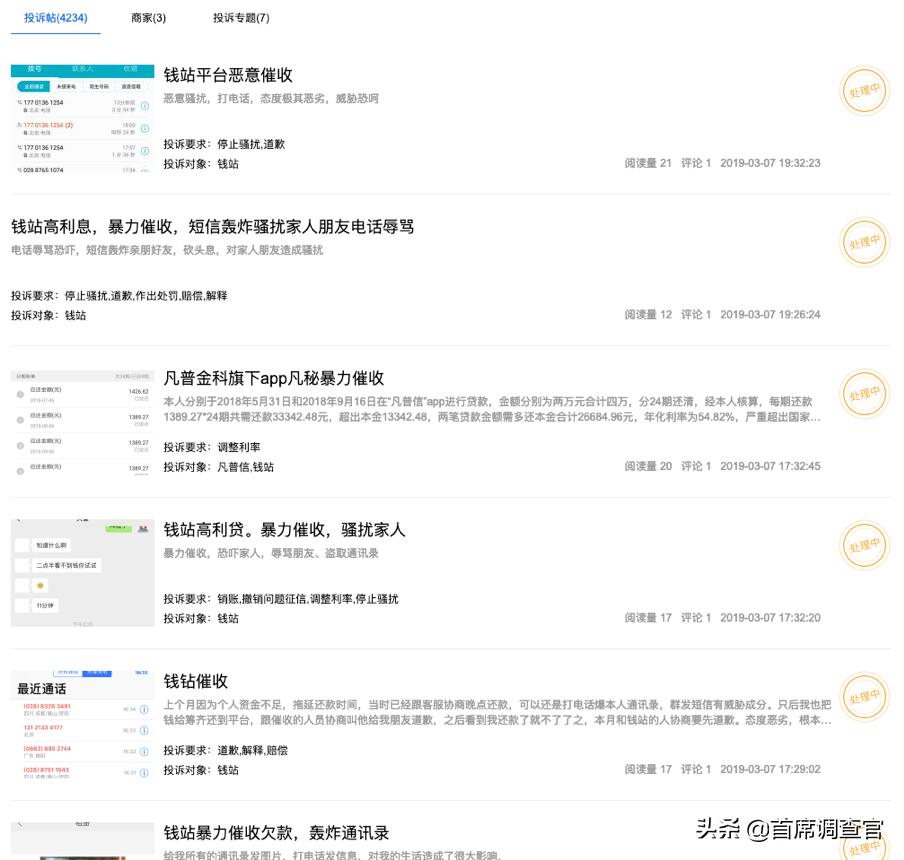The width and height of the screenshot is (904, 860).
Task: Open the chat screenshot under 钱站高利贷 complaint
Action: click(83, 570)
